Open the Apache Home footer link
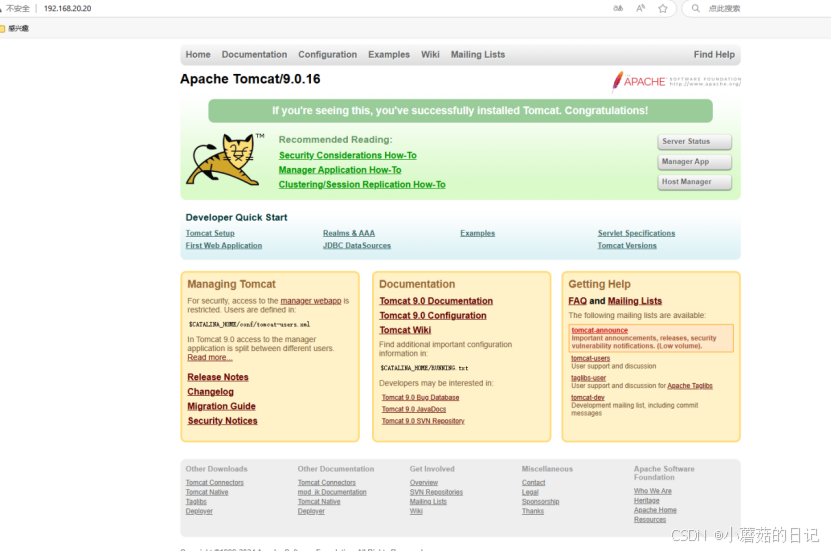The width and height of the screenshot is (831, 551). click(655, 510)
